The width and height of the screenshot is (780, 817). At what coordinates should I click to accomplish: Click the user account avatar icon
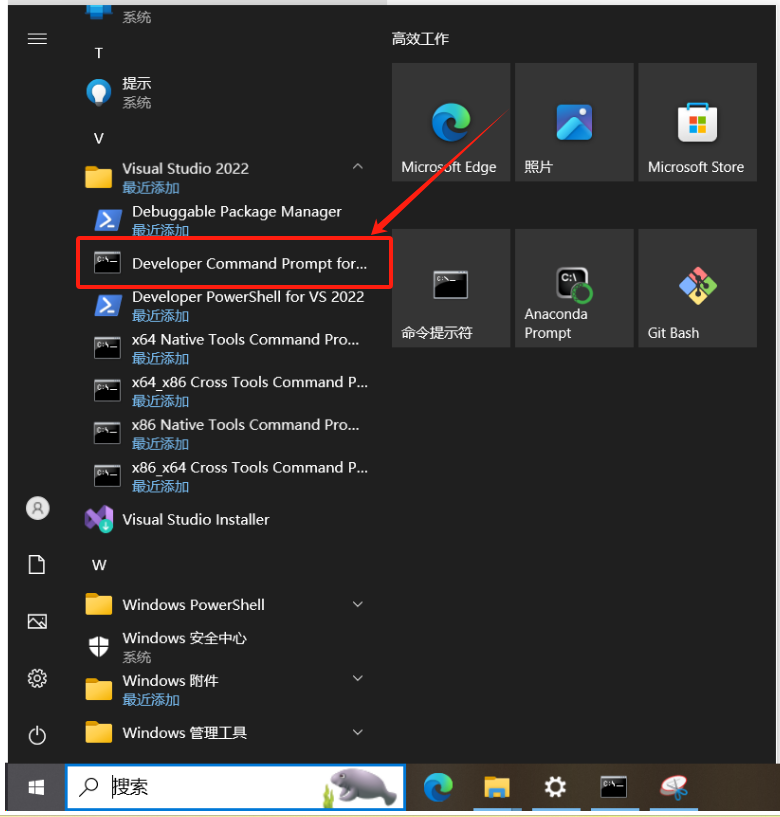[38, 508]
